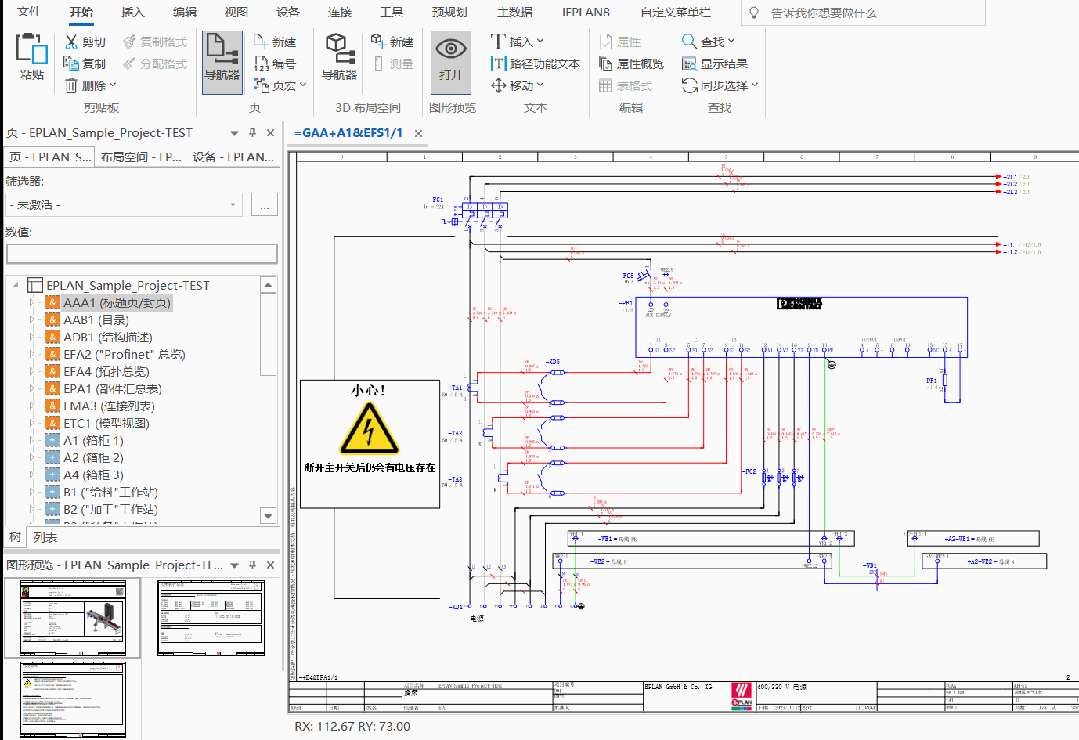Click the path function text (路径功能文本) icon
The height and width of the screenshot is (740, 1079).
(499, 64)
